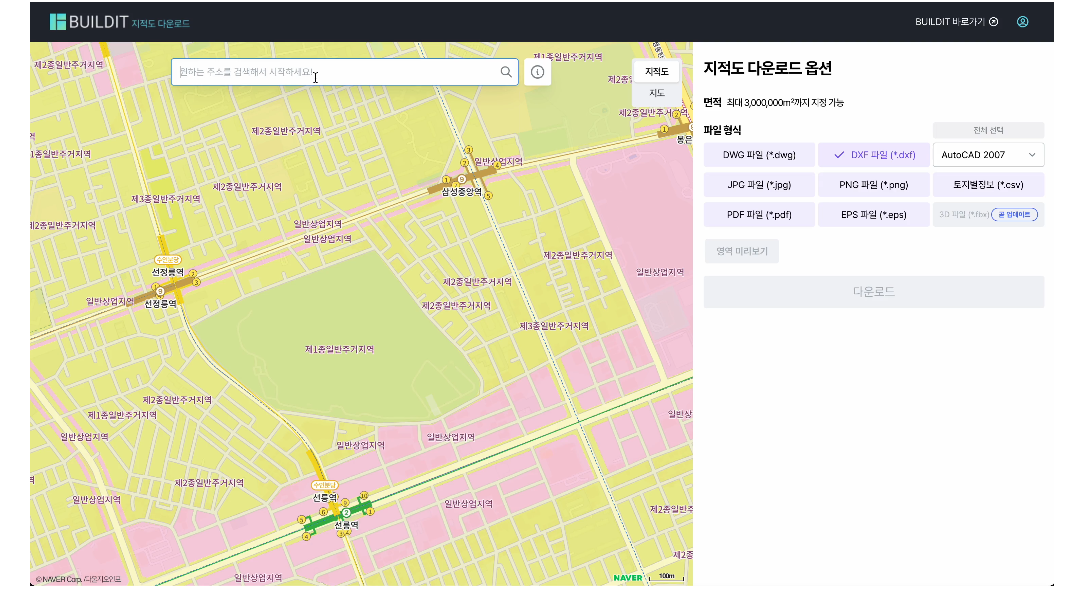Open the info icon beside the search bar
The image size is (1080, 600).
click(537, 72)
